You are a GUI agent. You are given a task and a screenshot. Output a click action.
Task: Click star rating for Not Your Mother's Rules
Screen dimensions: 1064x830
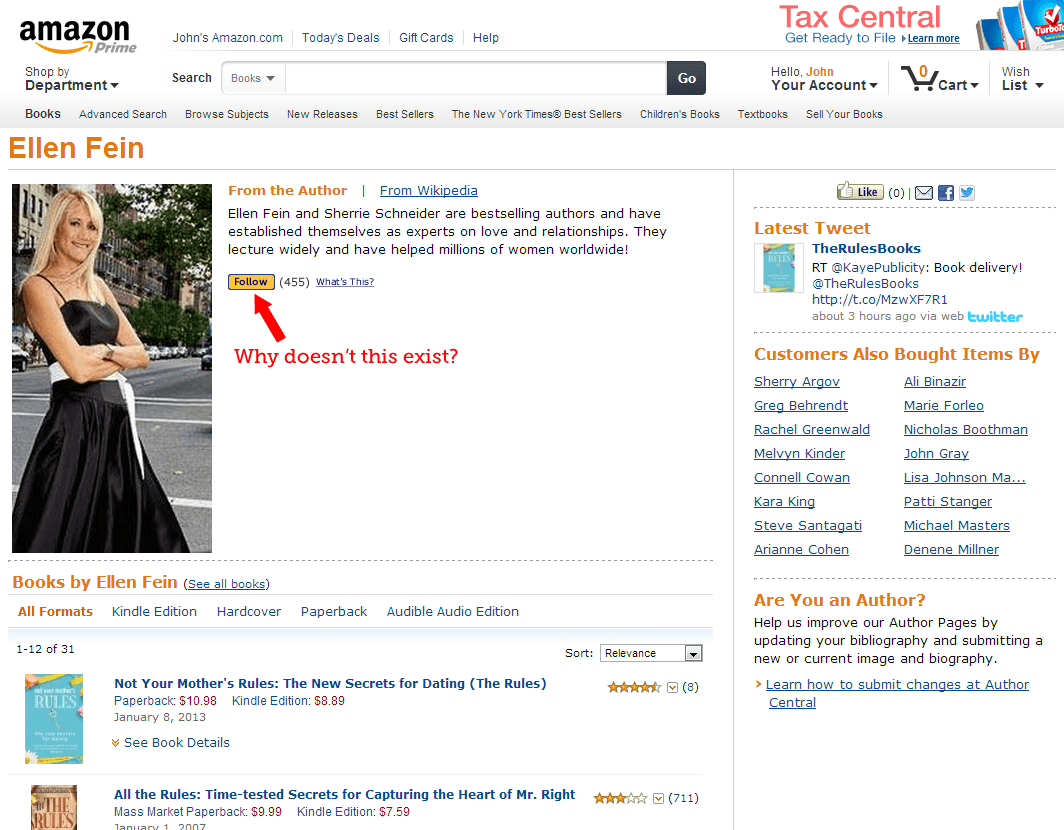[632, 687]
